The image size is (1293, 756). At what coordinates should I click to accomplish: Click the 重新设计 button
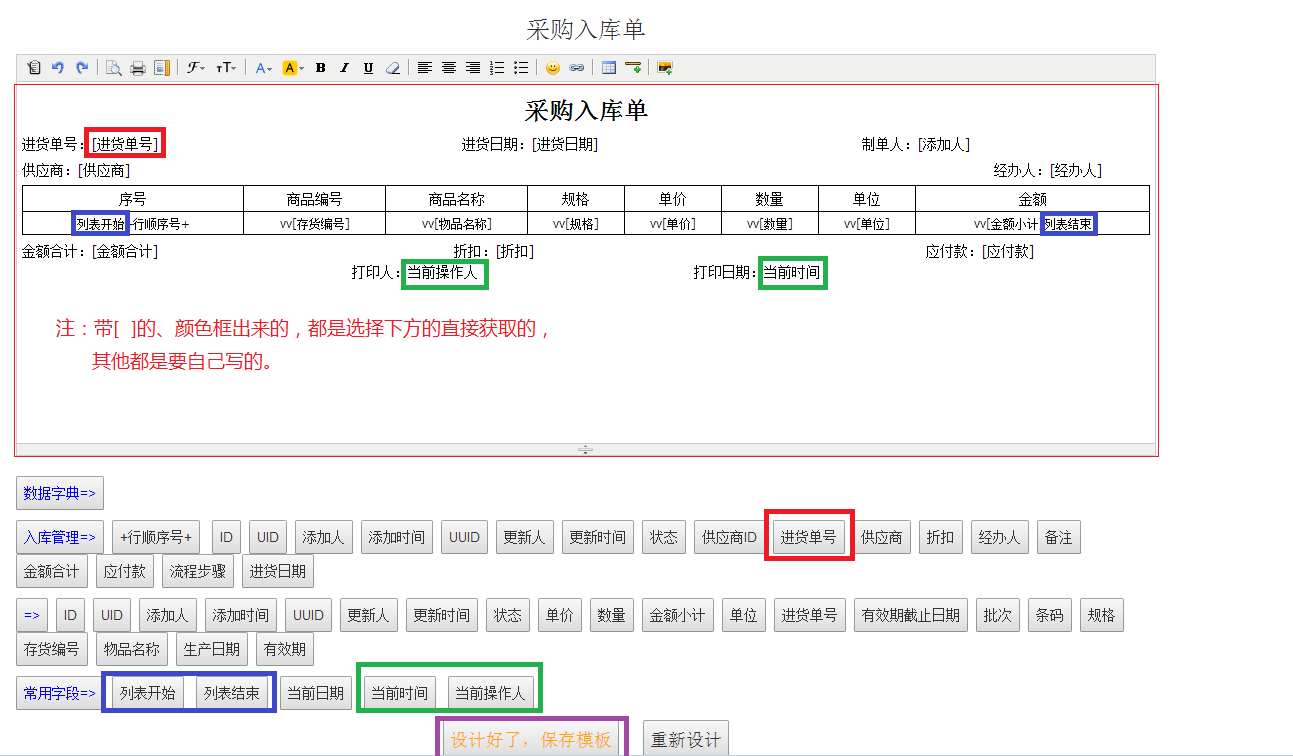coord(685,740)
